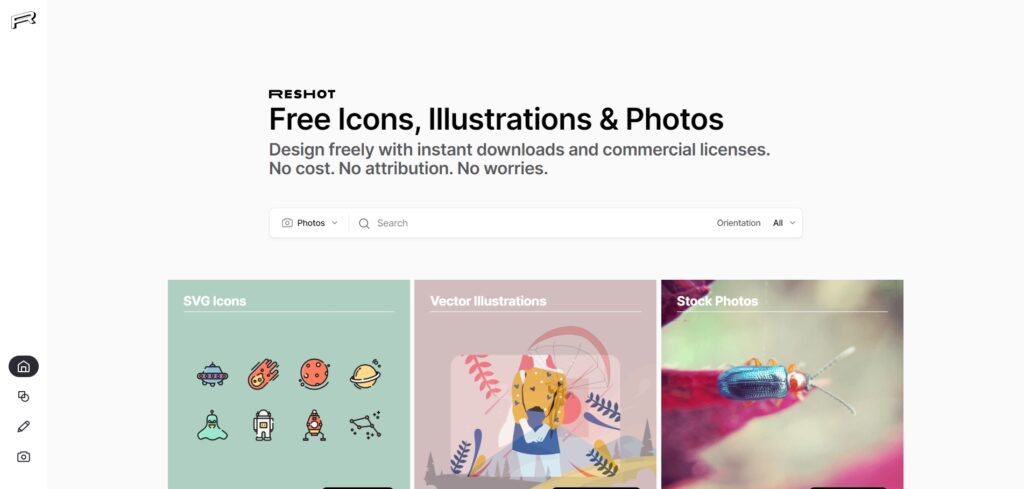Click the Reshot R logo in the sidebar
This screenshot has height=489, width=1024.
click(24, 20)
